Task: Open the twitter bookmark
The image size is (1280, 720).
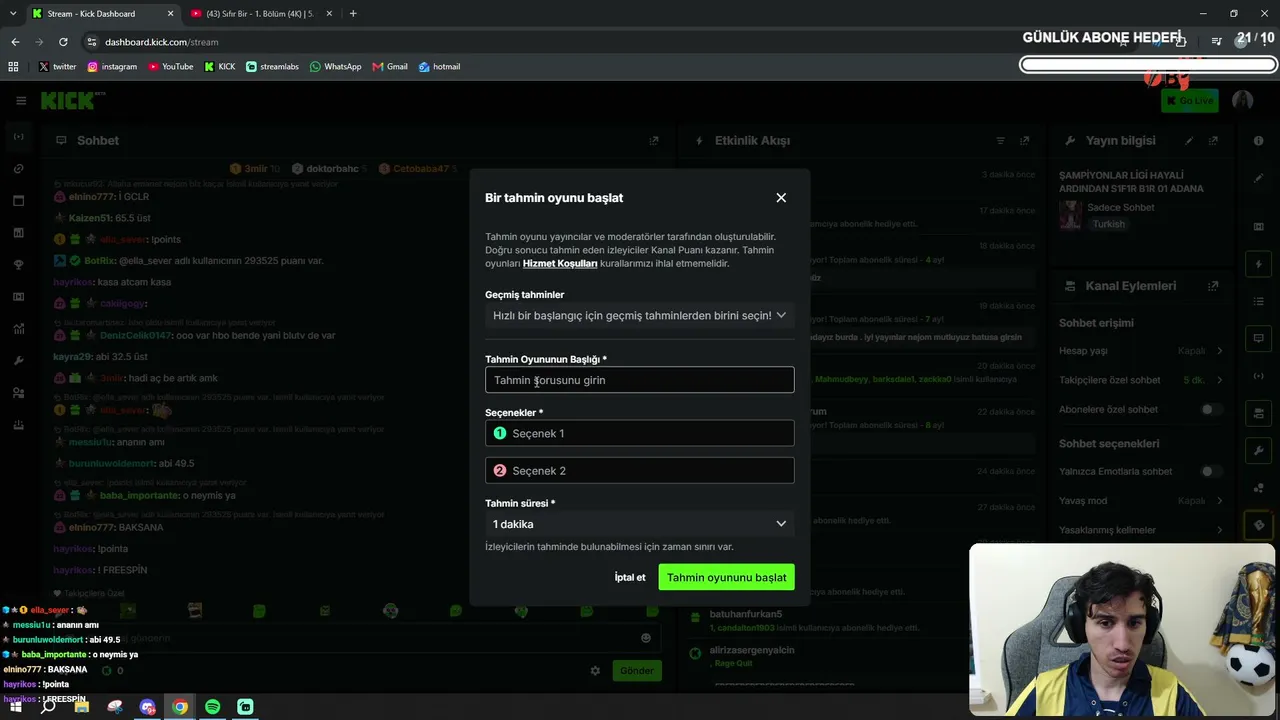Action: [x=58, y=67]
